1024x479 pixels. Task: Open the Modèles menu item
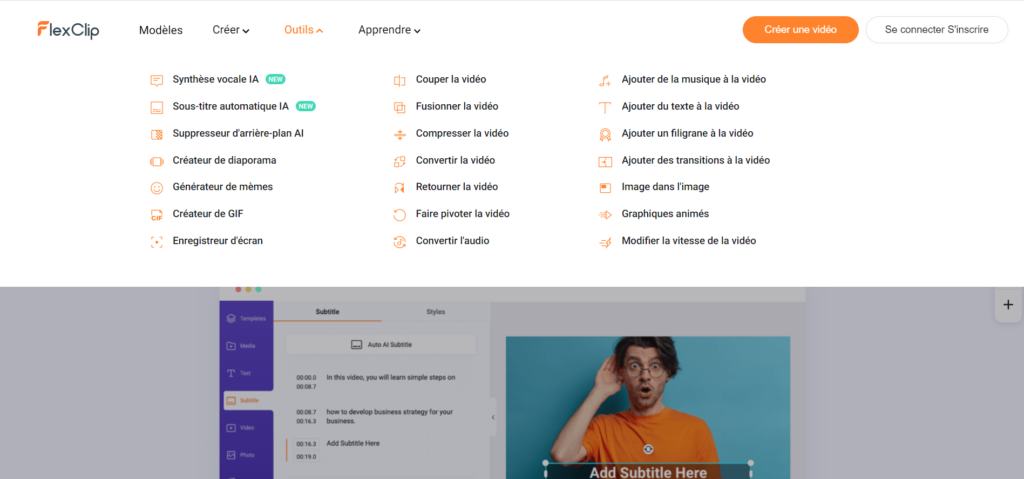coord(160,30)
